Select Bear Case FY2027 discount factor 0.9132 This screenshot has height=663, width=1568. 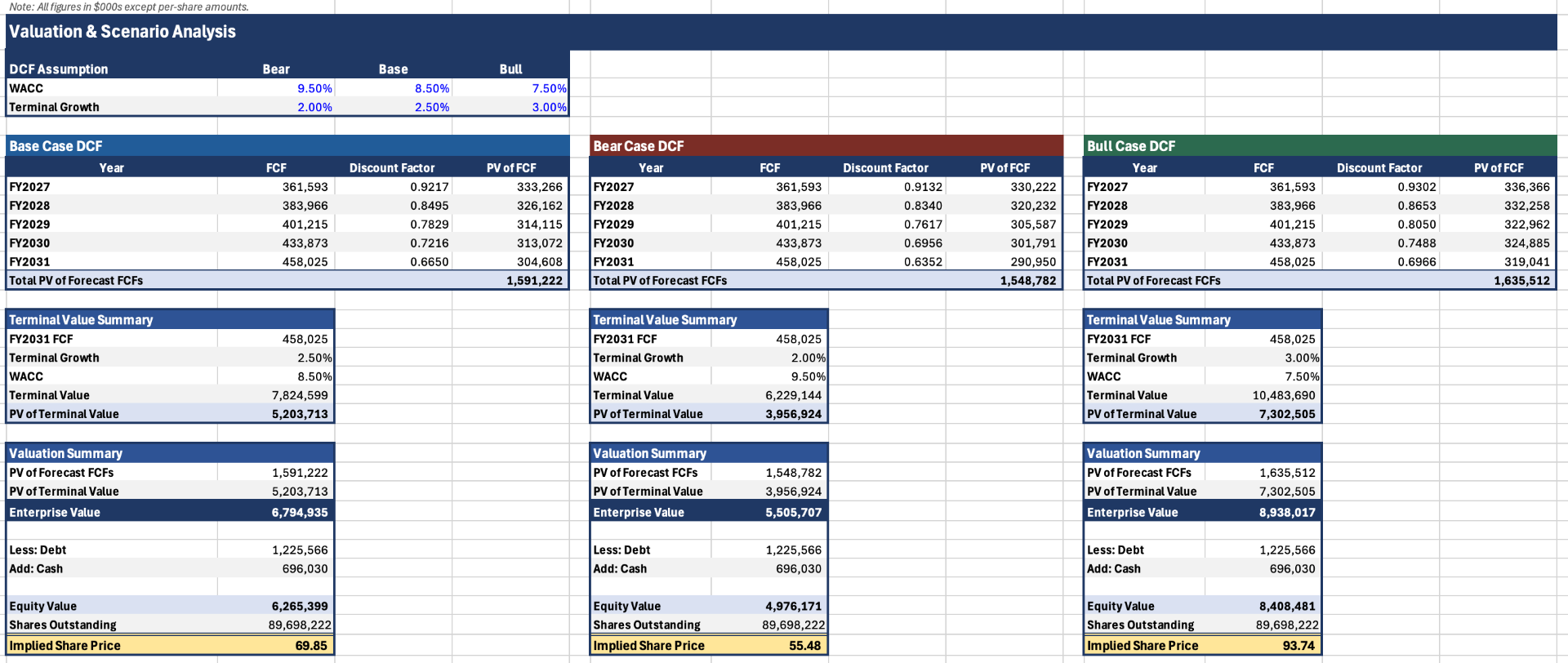pyautogui.click(x=923, y=187)
